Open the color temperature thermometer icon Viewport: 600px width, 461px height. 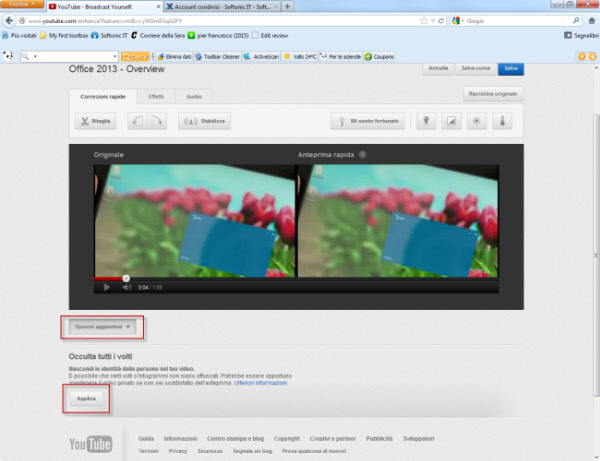pyautogui.click(x=502, y=121)
